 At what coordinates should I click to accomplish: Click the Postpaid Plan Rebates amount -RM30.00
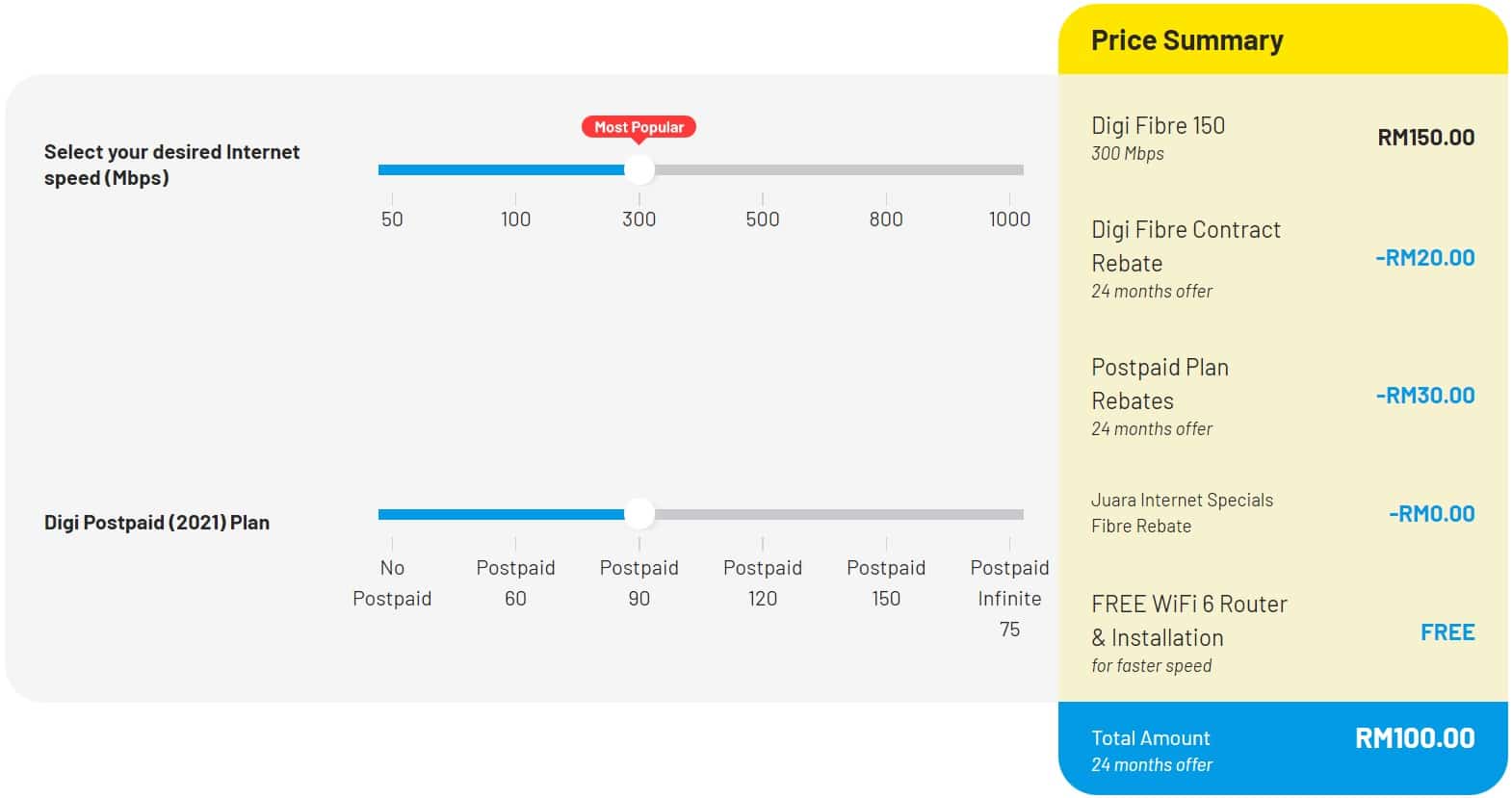1425,396
